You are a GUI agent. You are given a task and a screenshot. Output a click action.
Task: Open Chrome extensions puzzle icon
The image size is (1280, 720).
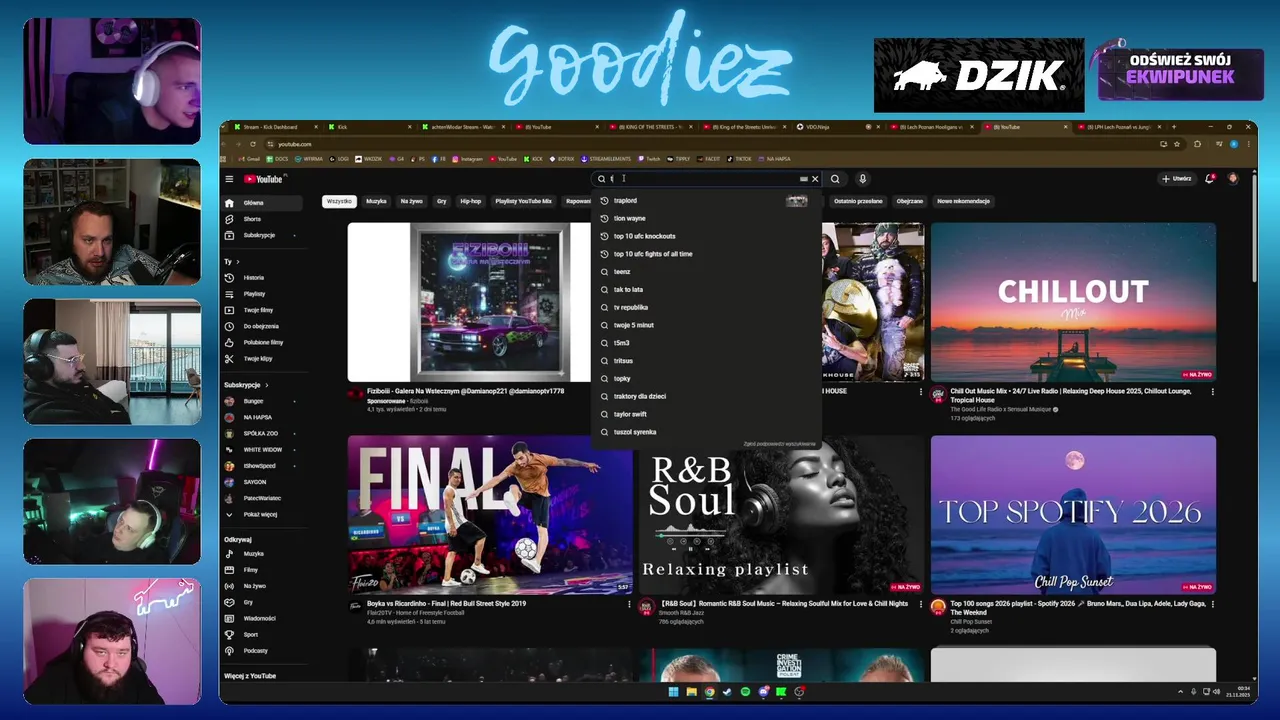tap(1197, 144)
